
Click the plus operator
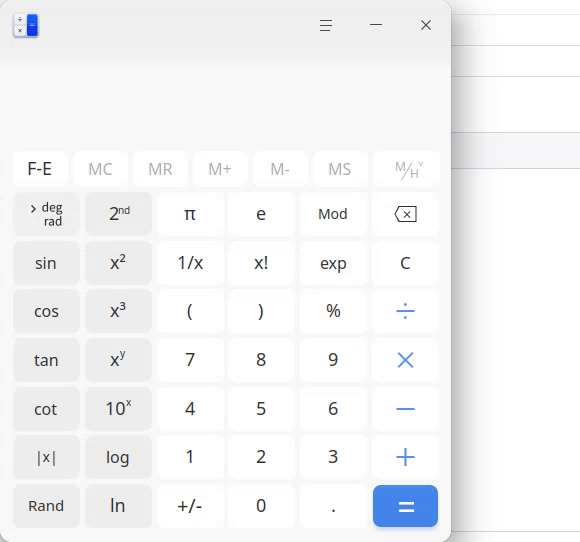[405, 457]
